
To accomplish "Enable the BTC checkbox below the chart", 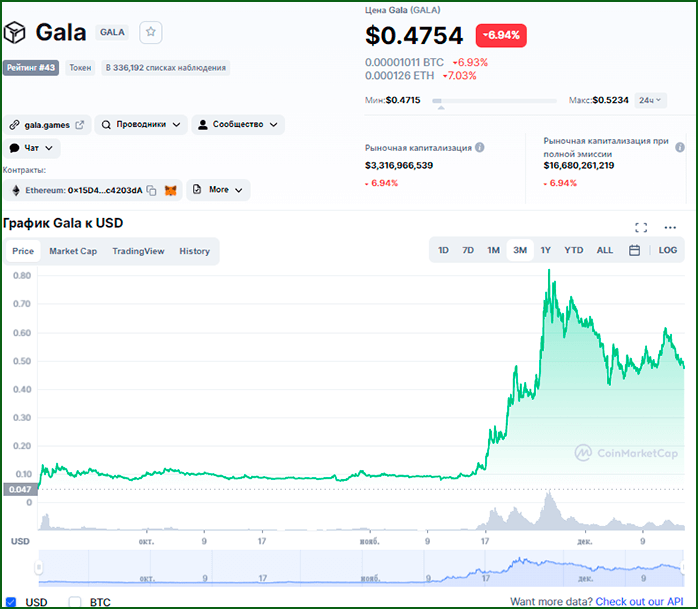I will 75,602.
